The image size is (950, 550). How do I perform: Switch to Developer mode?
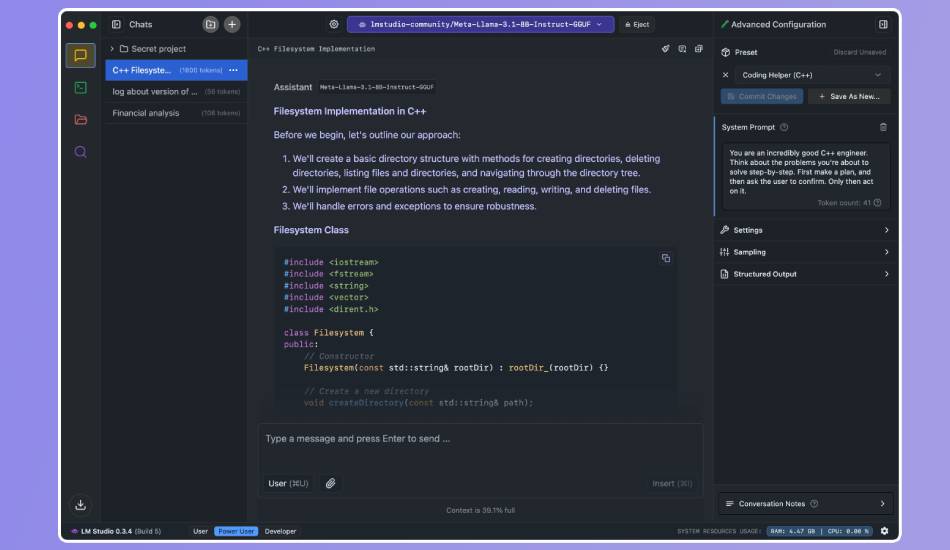(x=280, y=531)
